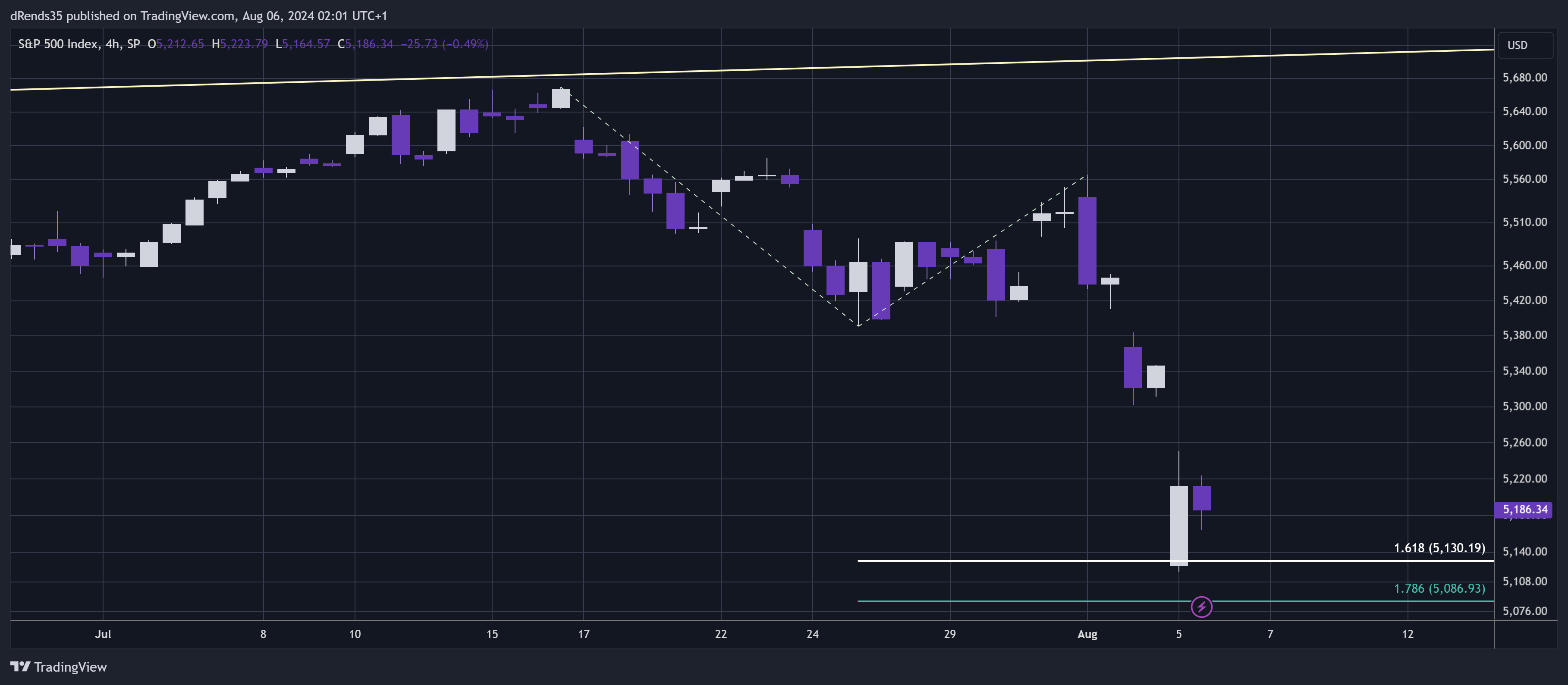1568x685 pixels.
Task: Click the 17 date label on time axis
Action: point(583,634)
